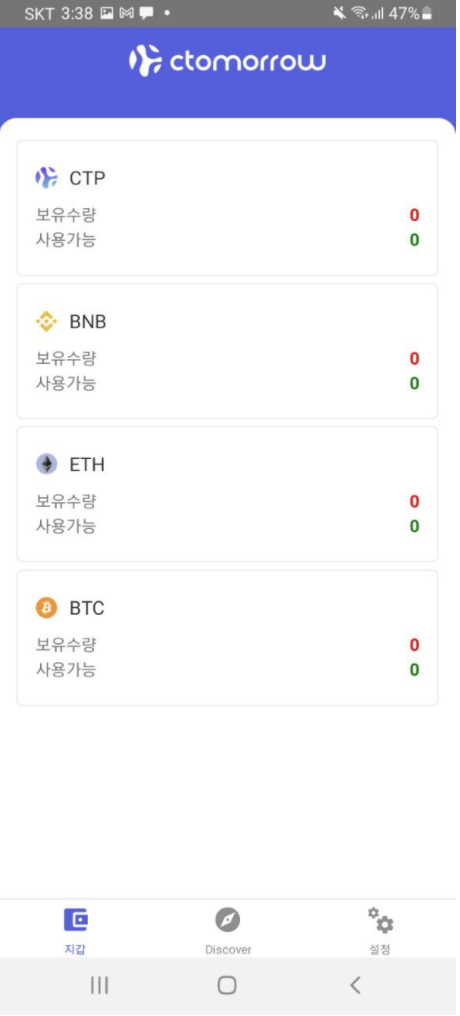Select the Bitcoin BTC icon
The height and width of the screenshot is (1016, 460).
click(x=46, y=608)
